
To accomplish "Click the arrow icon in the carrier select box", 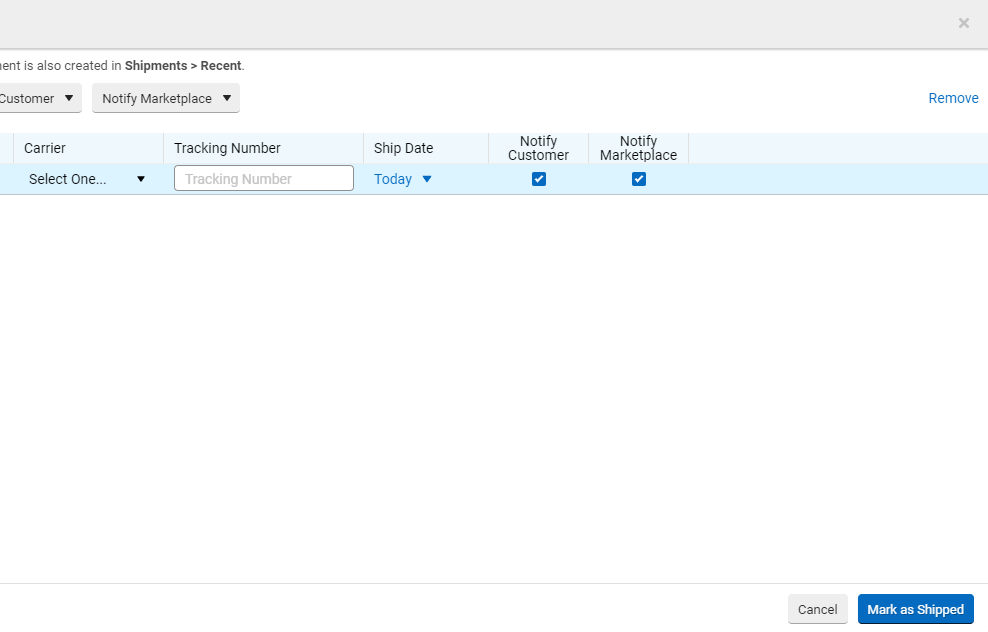I will pyautogui.click(x=141, y=179).
